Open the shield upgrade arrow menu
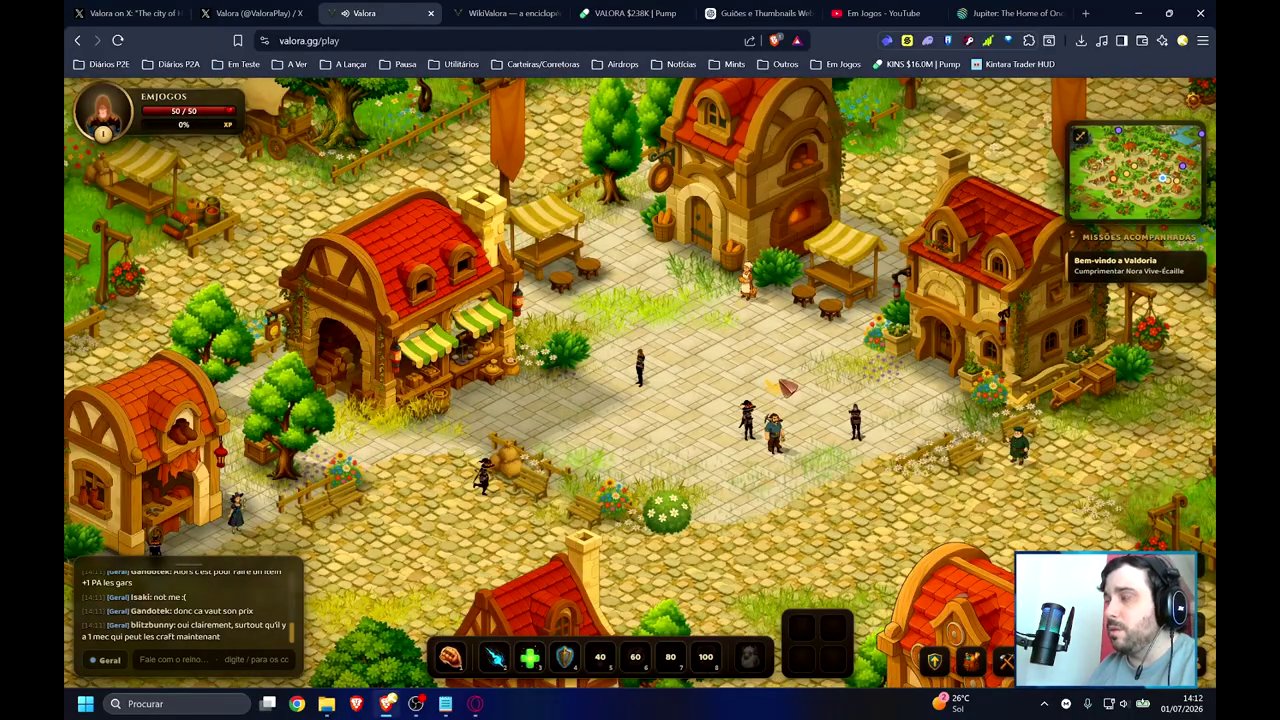 tap(934, 661)
